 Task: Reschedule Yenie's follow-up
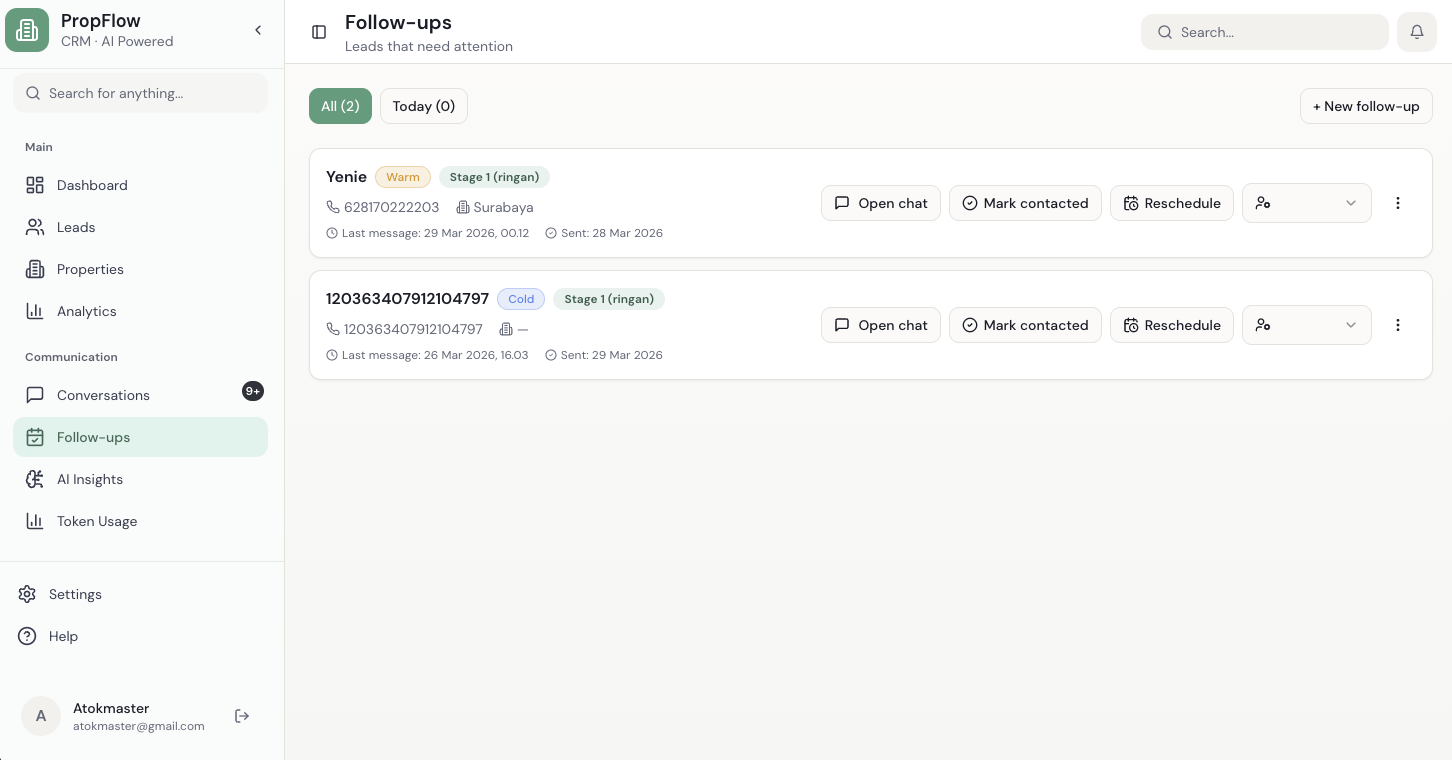1172,203
